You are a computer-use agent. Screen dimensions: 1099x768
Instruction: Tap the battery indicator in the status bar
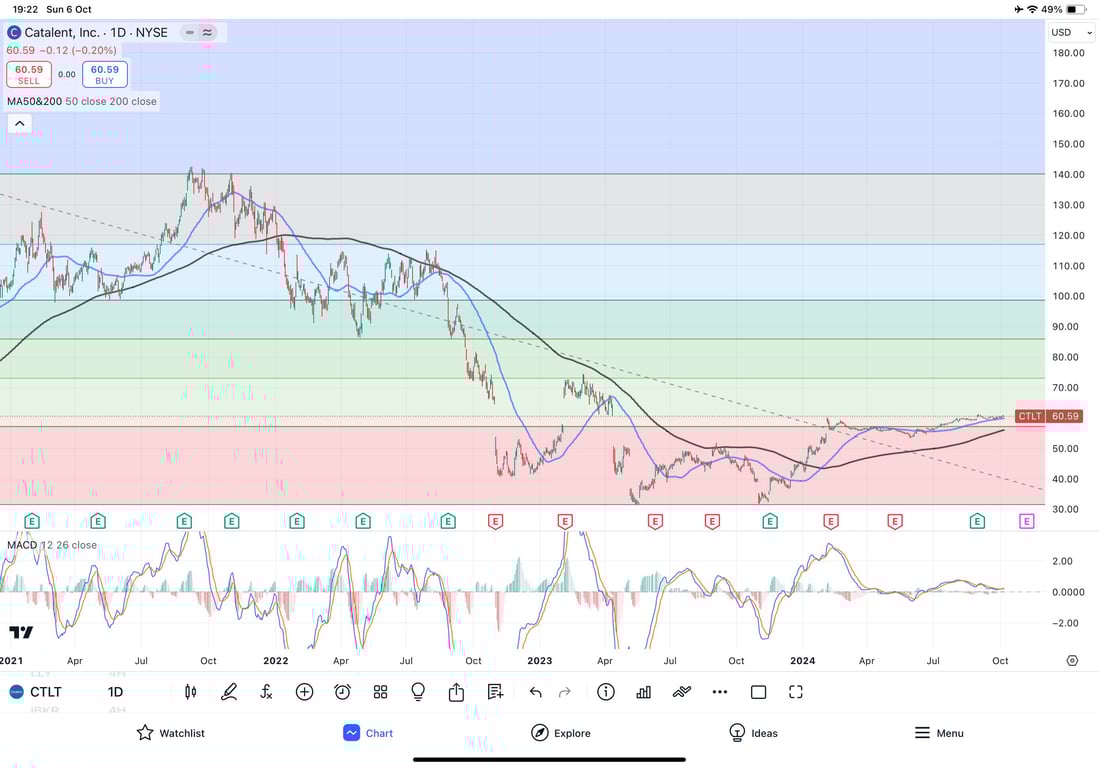click(x=1076, y=9)
